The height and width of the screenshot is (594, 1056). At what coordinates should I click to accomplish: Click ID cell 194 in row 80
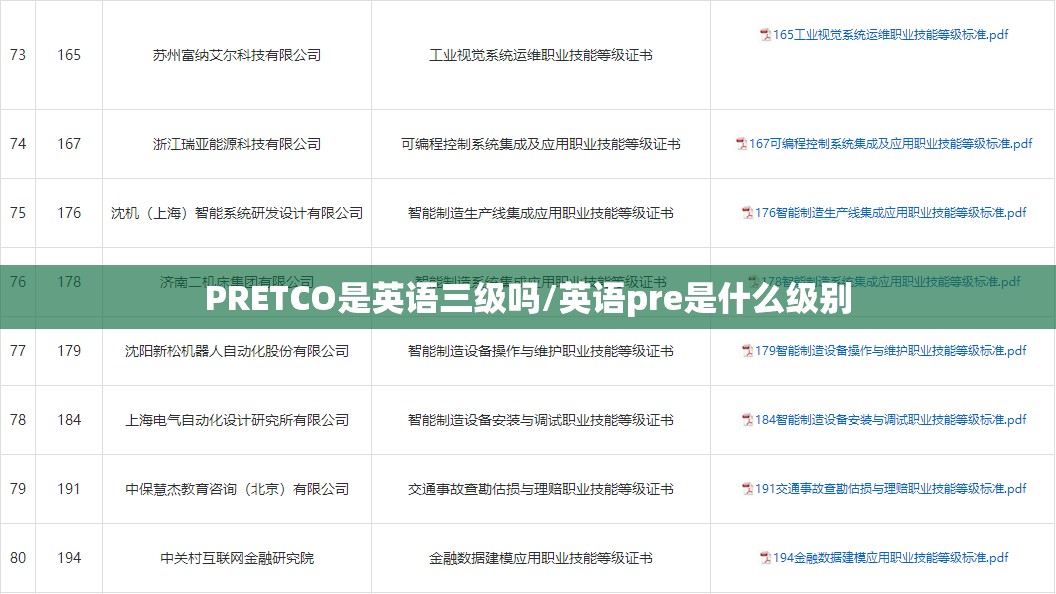tap(69, 558)
